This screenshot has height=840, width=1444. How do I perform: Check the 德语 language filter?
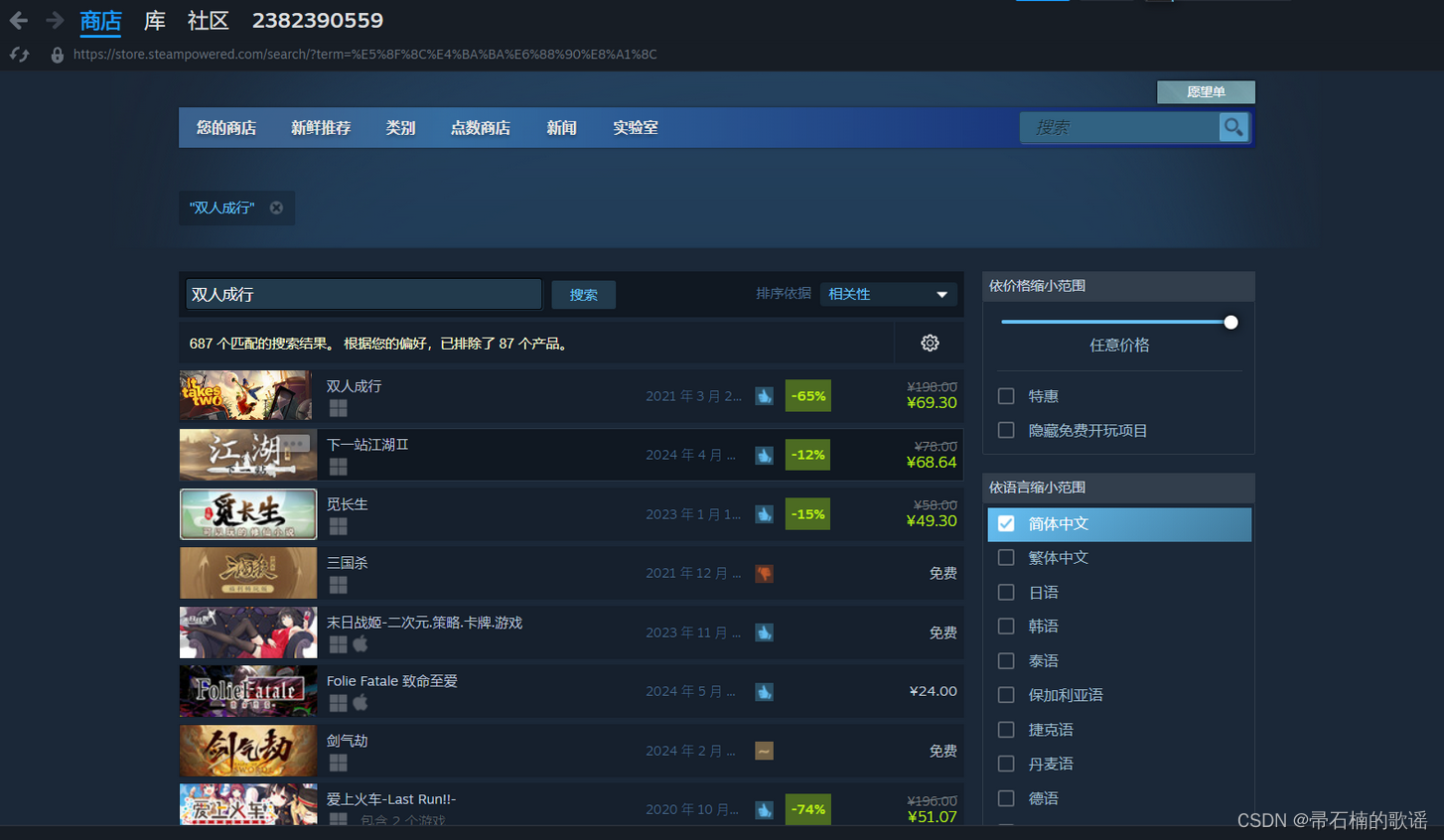pyautogui.click(x=1006, y=798)
